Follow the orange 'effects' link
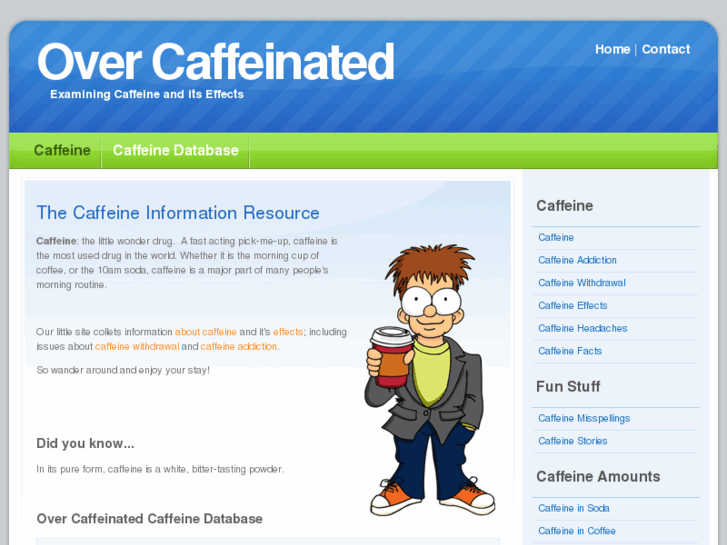Screen dimensions: 727x545 click(287, 332)
